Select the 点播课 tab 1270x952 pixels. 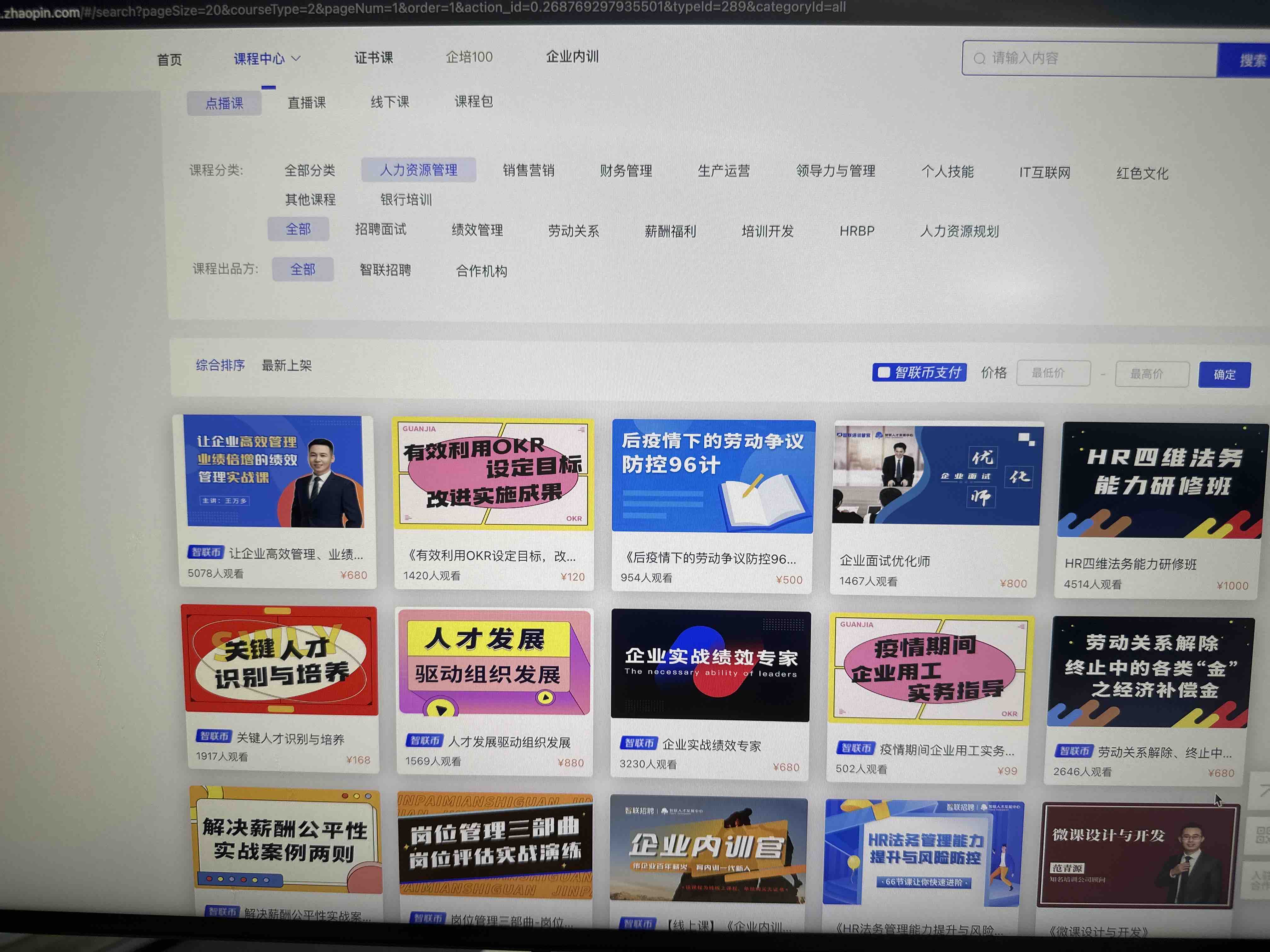coord(224,103)
